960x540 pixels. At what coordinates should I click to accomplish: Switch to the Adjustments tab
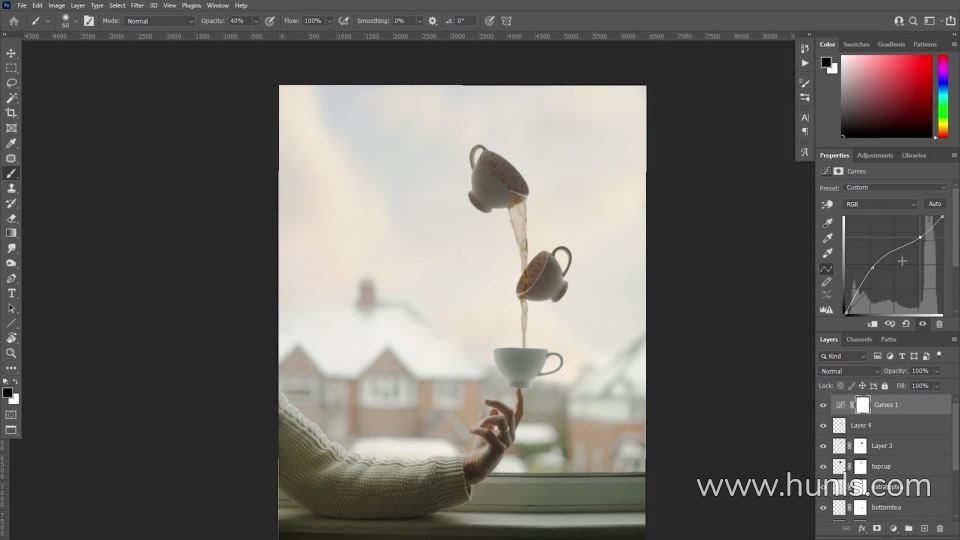coord(875,155)
